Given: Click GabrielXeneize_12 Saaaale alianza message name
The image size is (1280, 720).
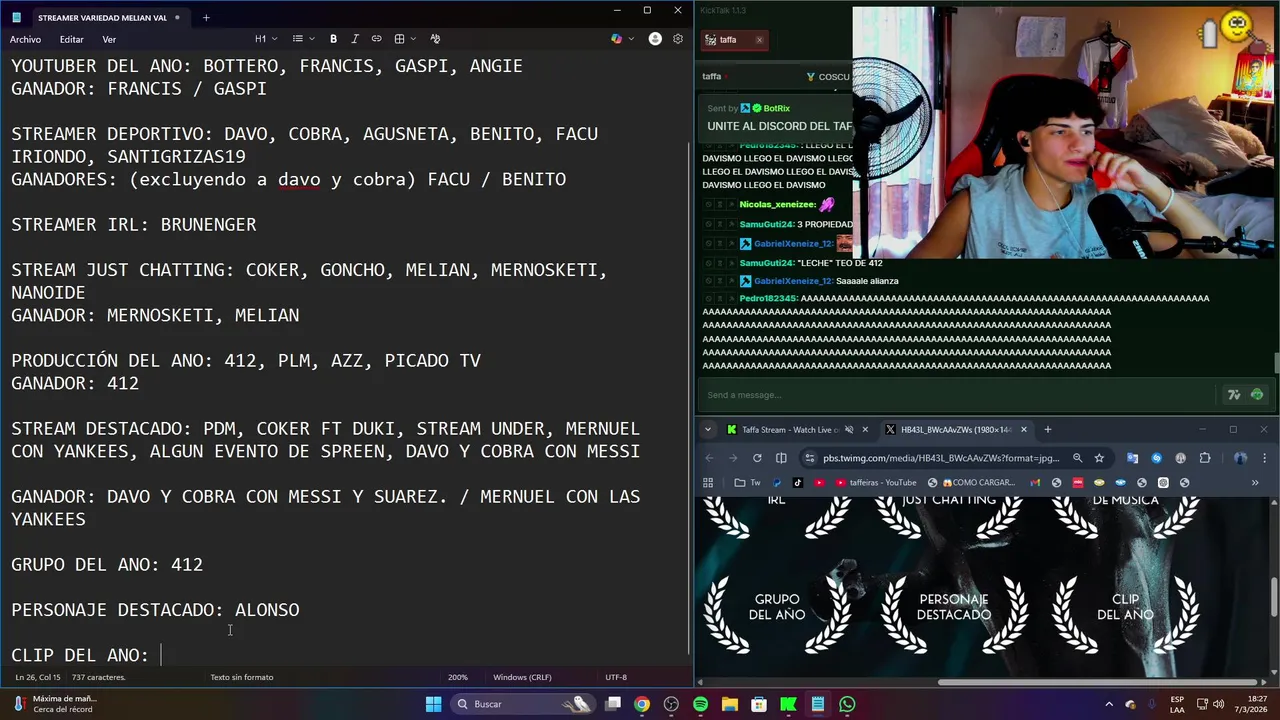Looking at the screenshot, I should pos(793,281).
